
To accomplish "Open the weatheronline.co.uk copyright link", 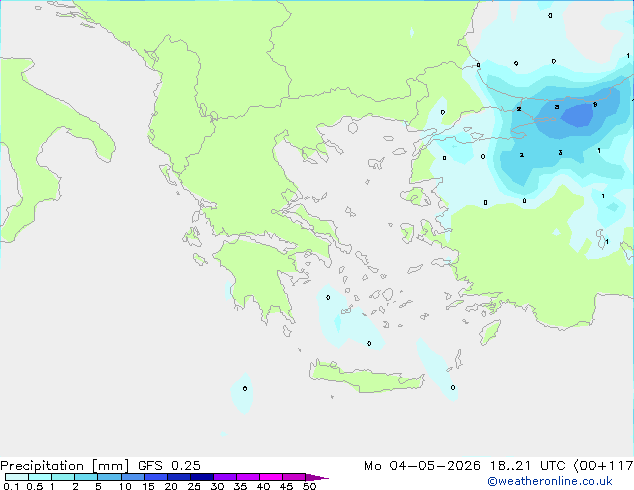I will point(550,481).
